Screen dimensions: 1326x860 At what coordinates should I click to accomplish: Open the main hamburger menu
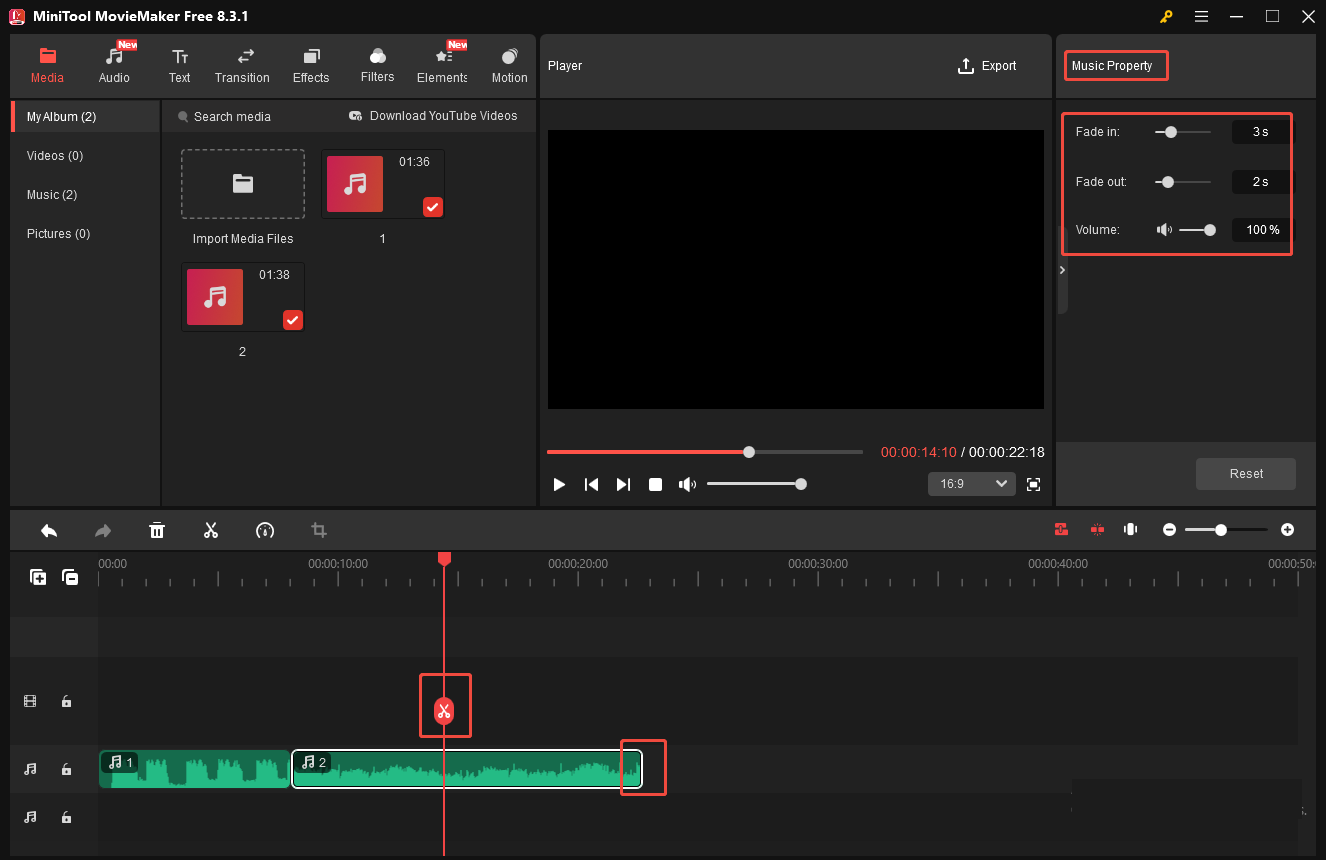tap(1201, 16)
